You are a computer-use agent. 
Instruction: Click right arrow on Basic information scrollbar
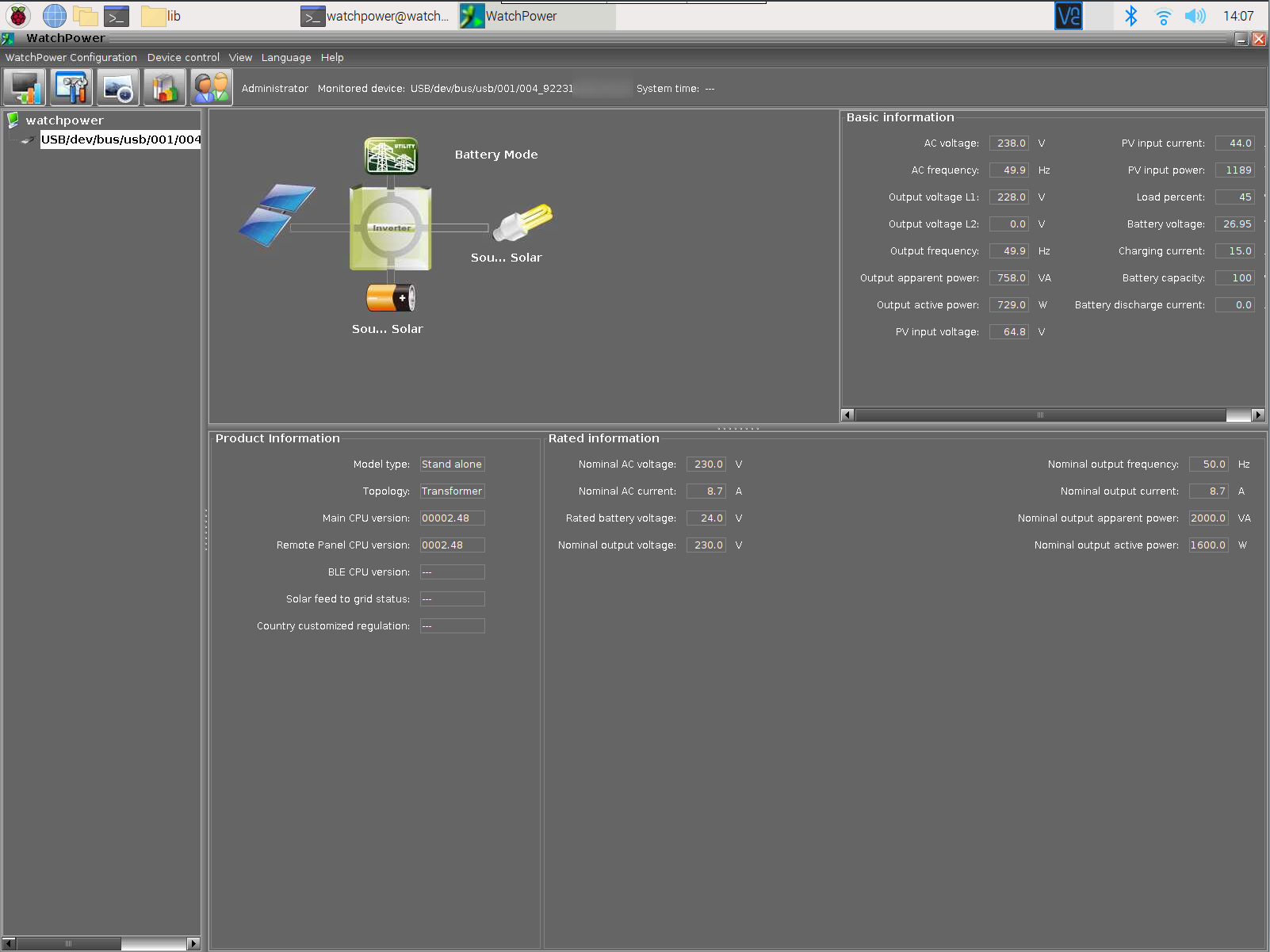[x=1258, y=415]
